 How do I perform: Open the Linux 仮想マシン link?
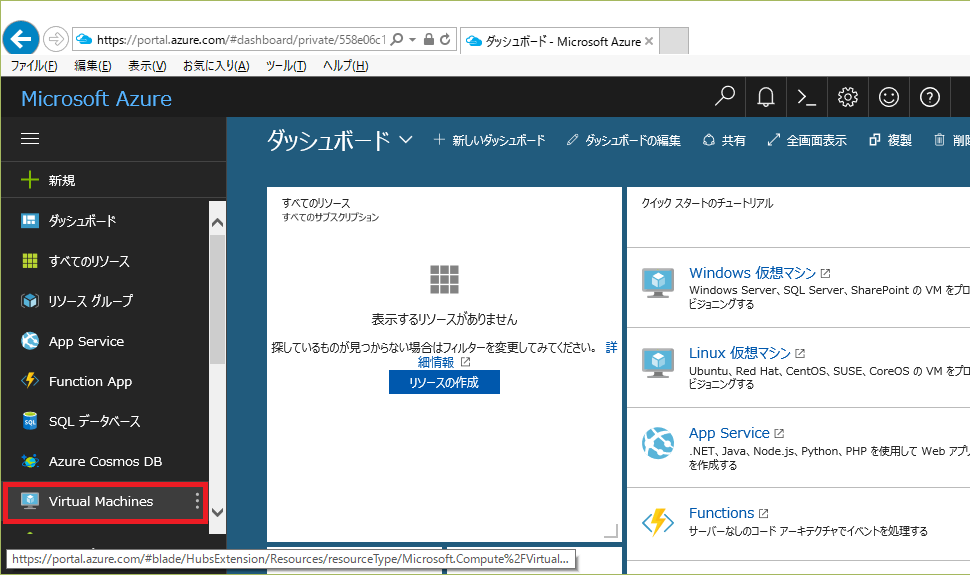(x=740, y=353)
